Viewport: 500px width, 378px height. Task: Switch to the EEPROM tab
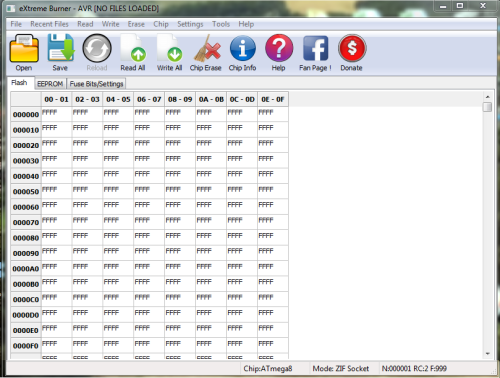click(50, 84)
